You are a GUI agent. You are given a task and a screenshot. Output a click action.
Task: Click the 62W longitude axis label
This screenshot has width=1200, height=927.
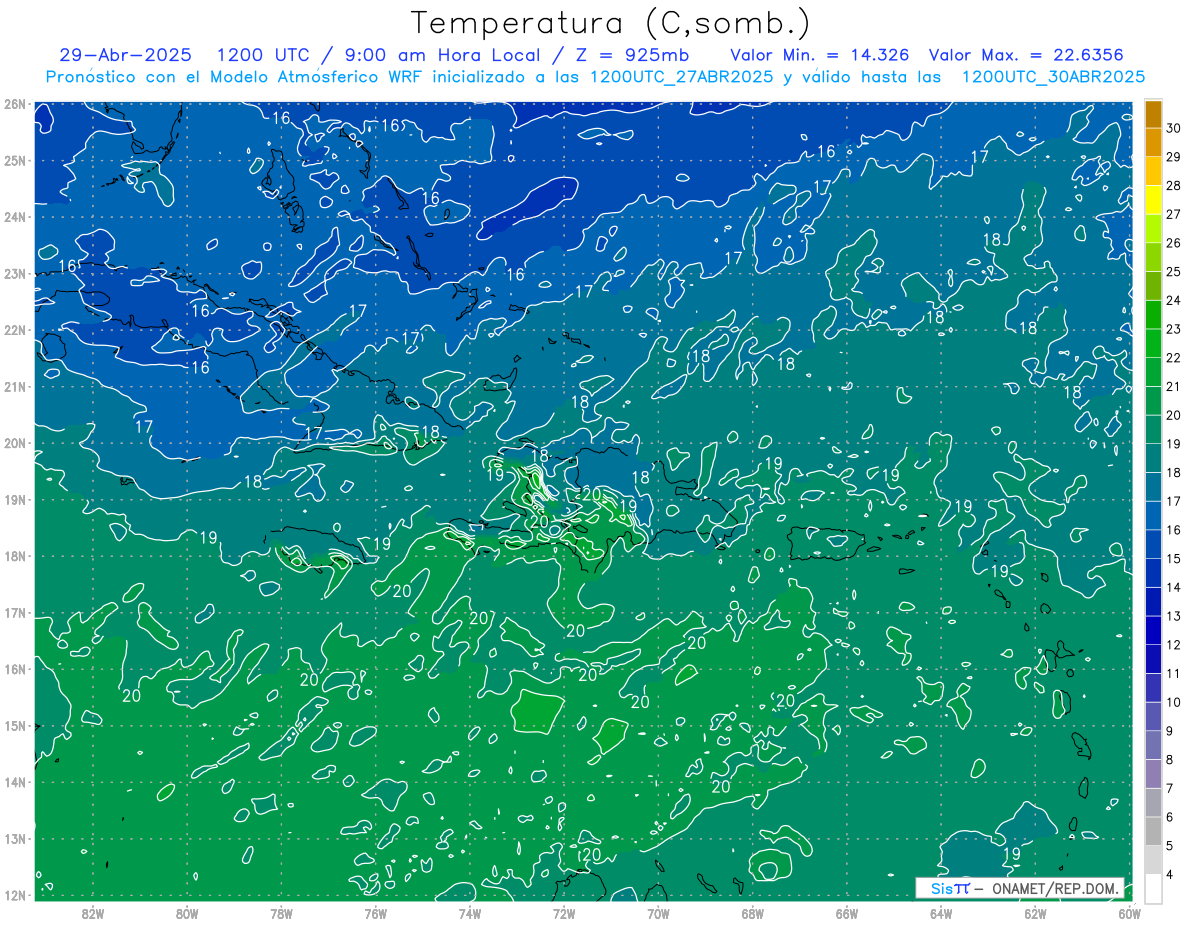(1035, 914)
